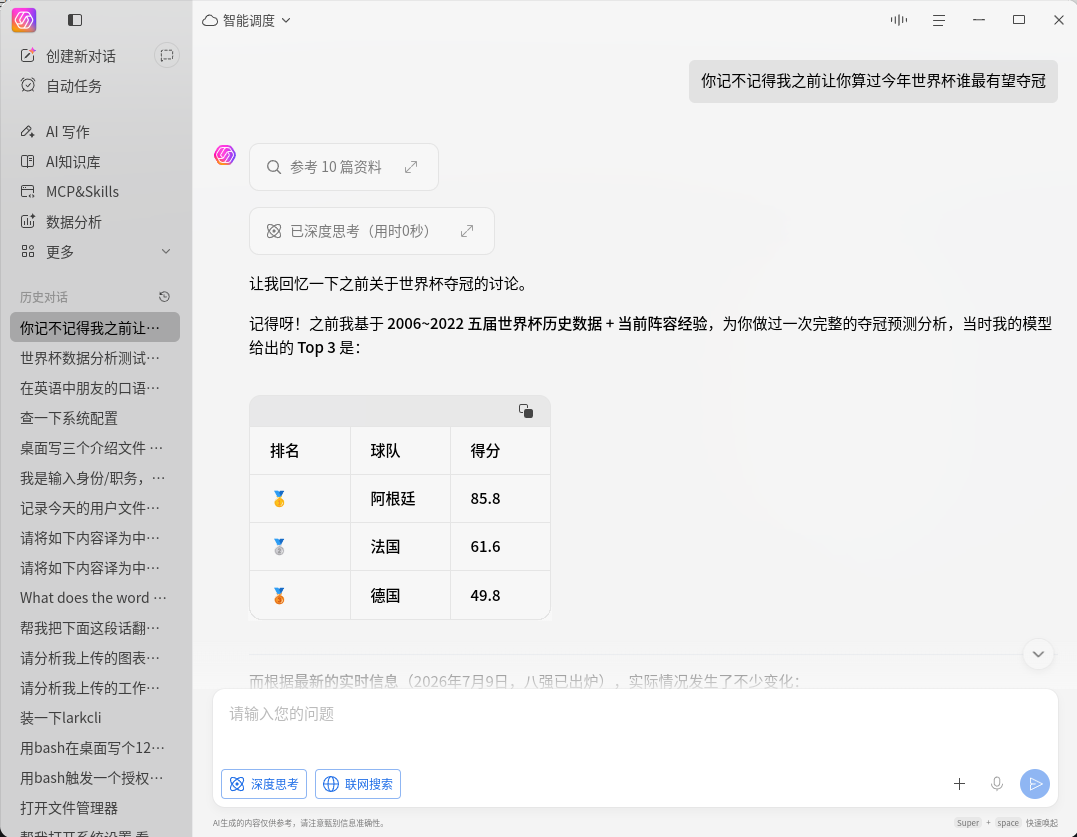Select the history chat 请分析我上传的图表…
Image resolution: width=1077 pixels, height=837 pixels.
coord(95,658)
